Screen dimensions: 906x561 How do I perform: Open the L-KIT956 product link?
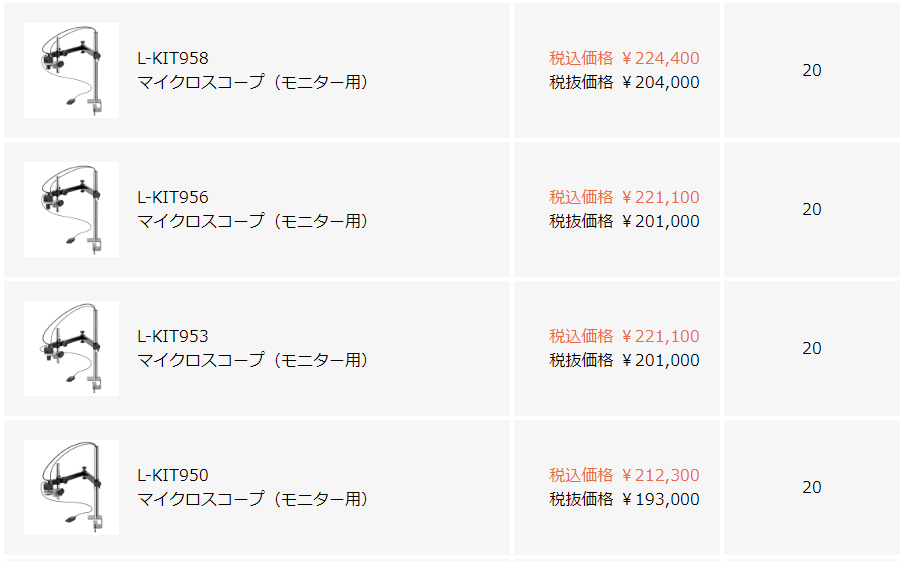[x=173, y=197]
